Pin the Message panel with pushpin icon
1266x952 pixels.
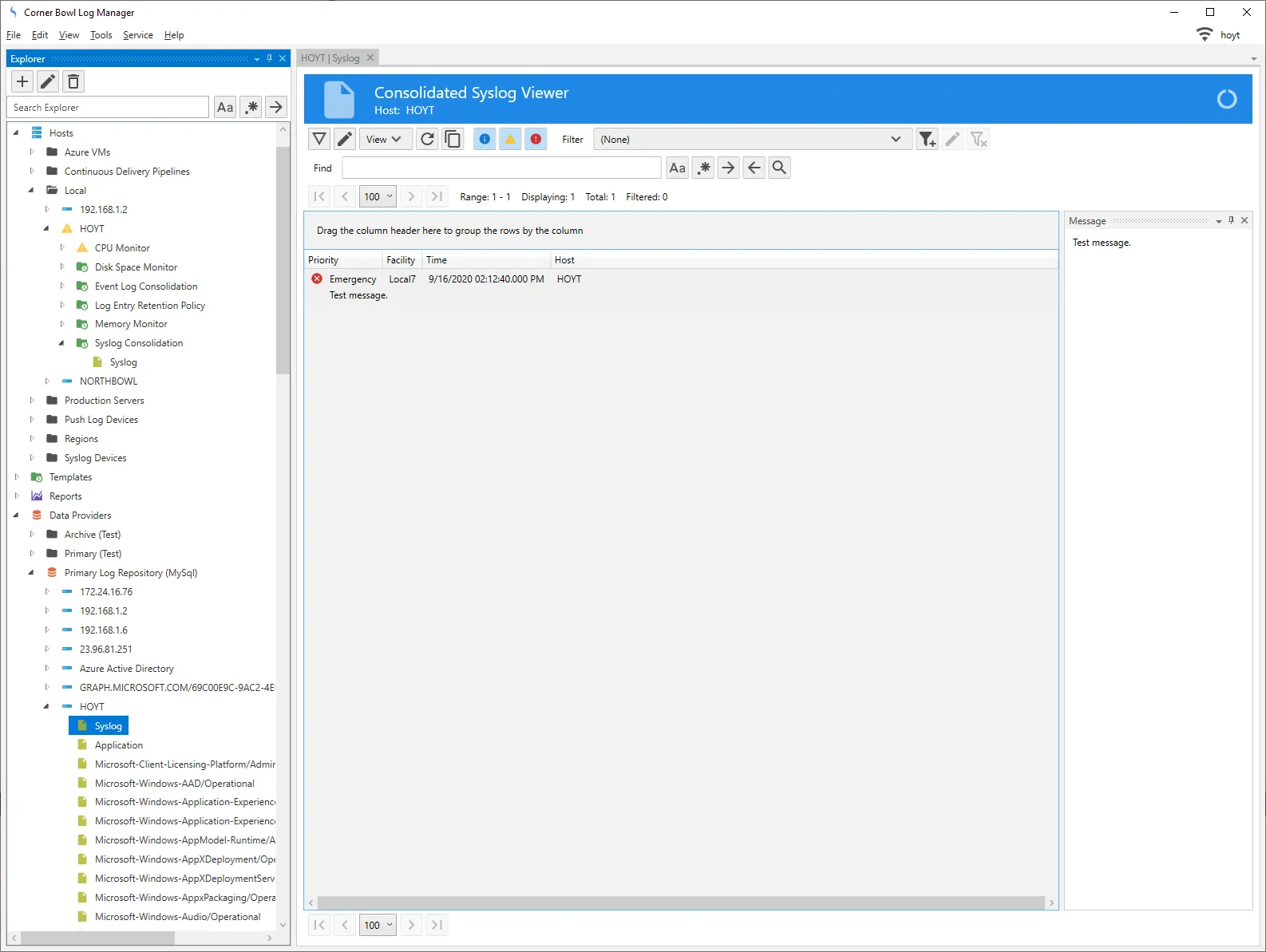click(1231, 220)
